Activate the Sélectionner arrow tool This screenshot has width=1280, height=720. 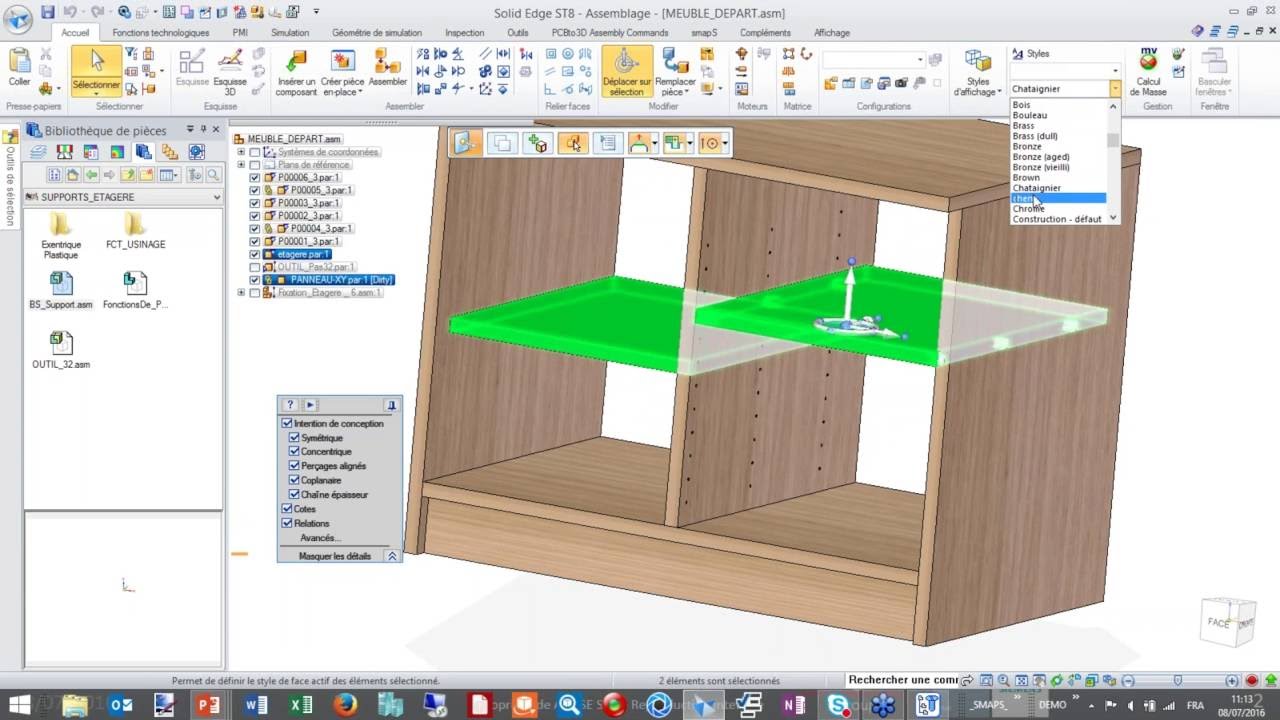click(97, 69)
